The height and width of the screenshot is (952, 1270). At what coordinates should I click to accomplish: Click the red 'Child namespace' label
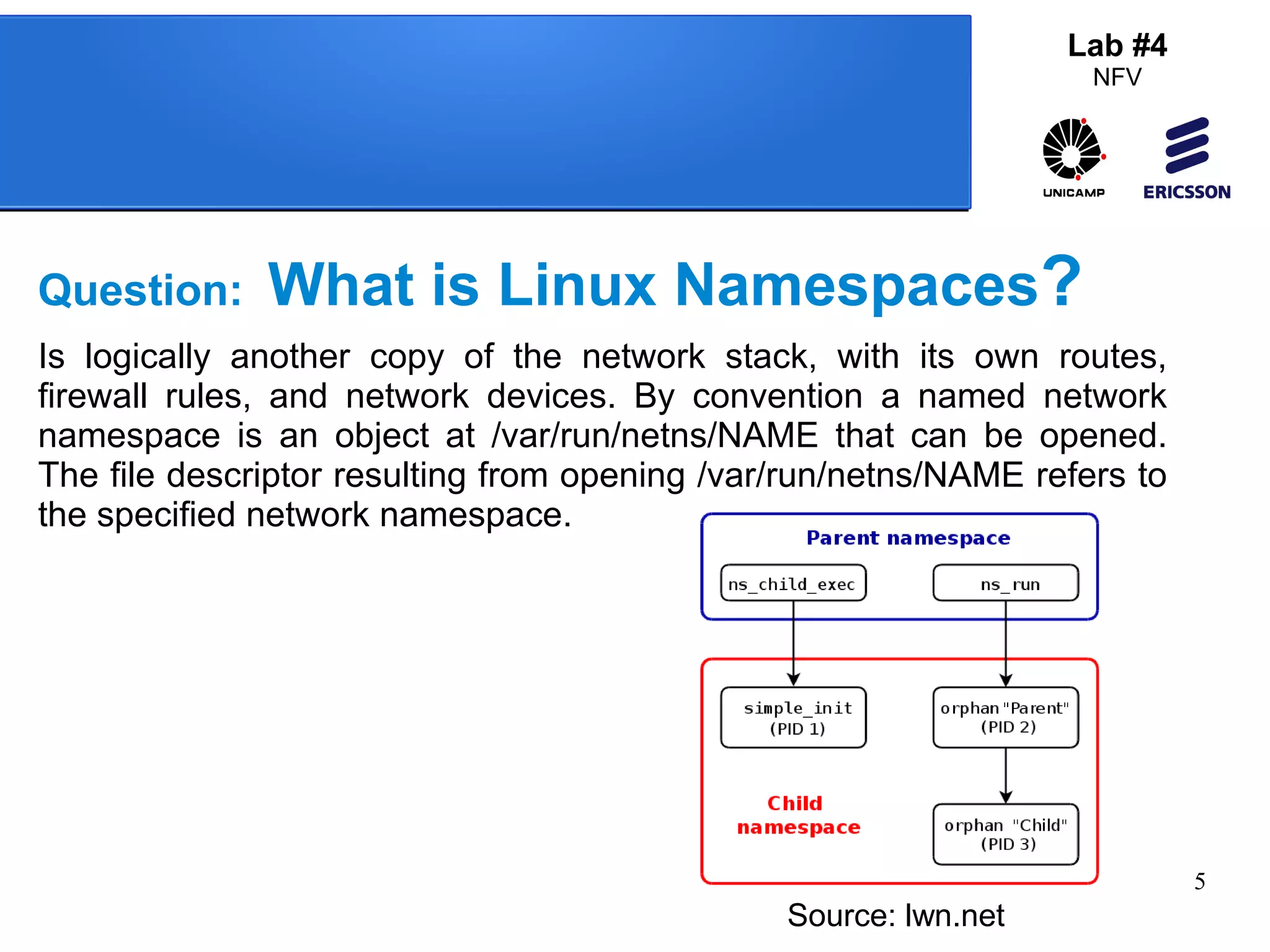point(798,815)
